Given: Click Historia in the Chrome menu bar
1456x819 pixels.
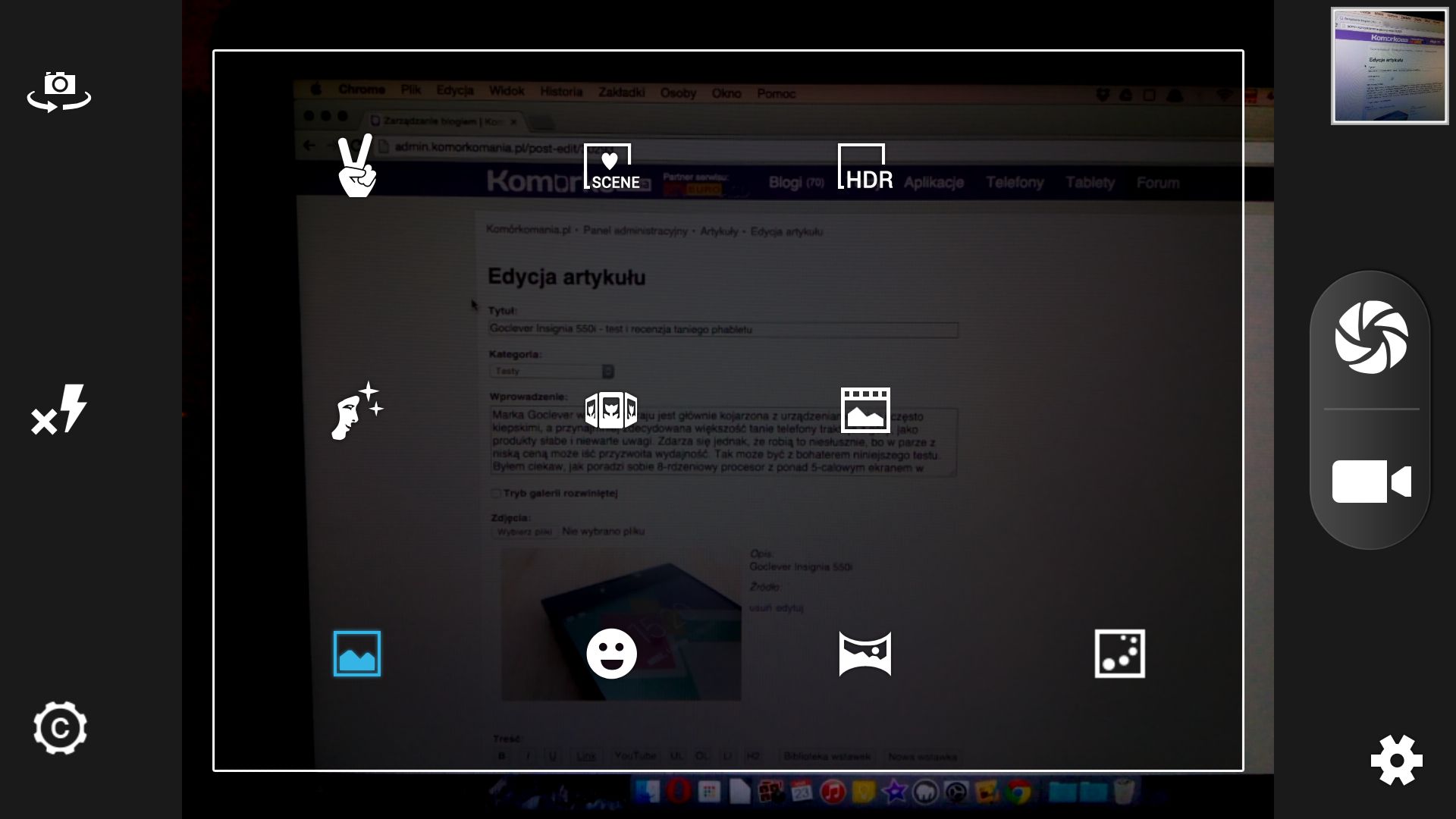Looking at the screenshot, I should click(561, 92).
